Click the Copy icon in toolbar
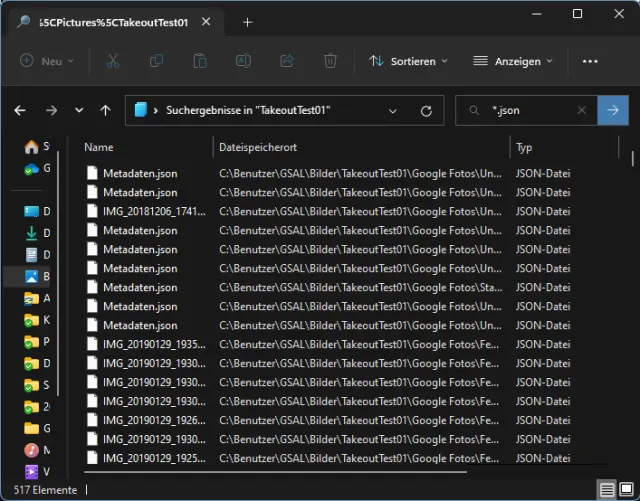 pyautogui.click(x=156, y=61)
